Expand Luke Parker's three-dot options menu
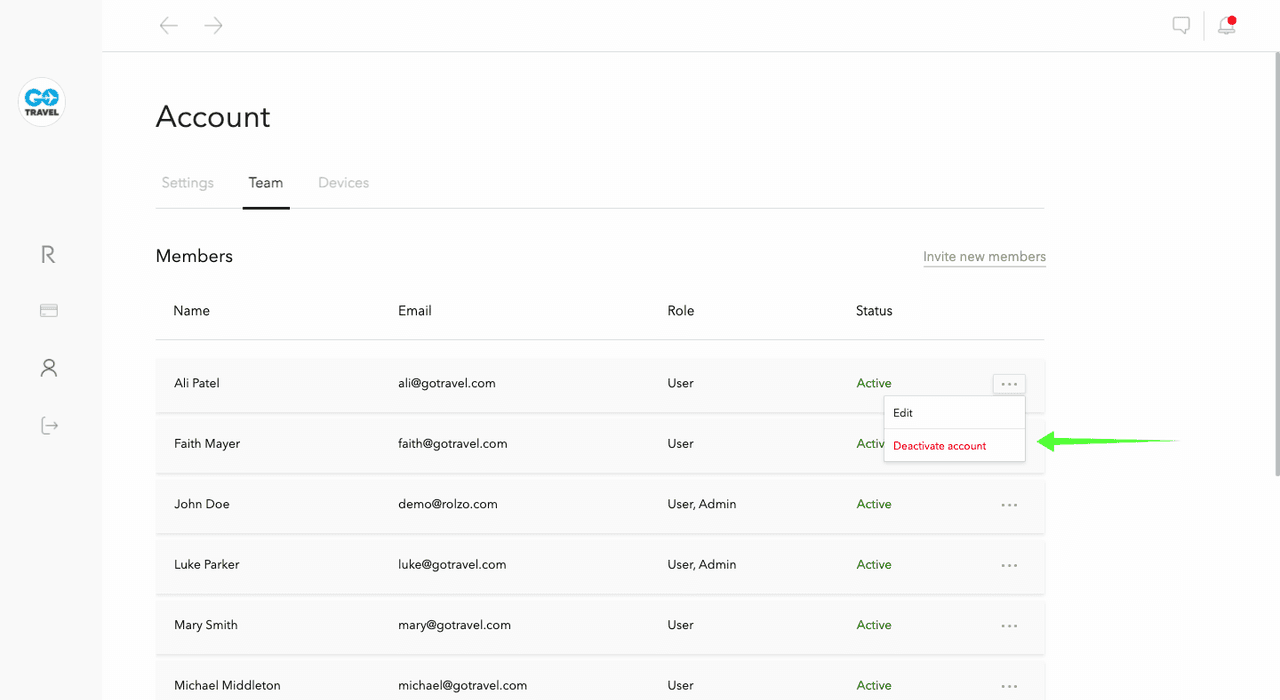The height and width of the screenshot is (700, 1280). click(1009, 565)
